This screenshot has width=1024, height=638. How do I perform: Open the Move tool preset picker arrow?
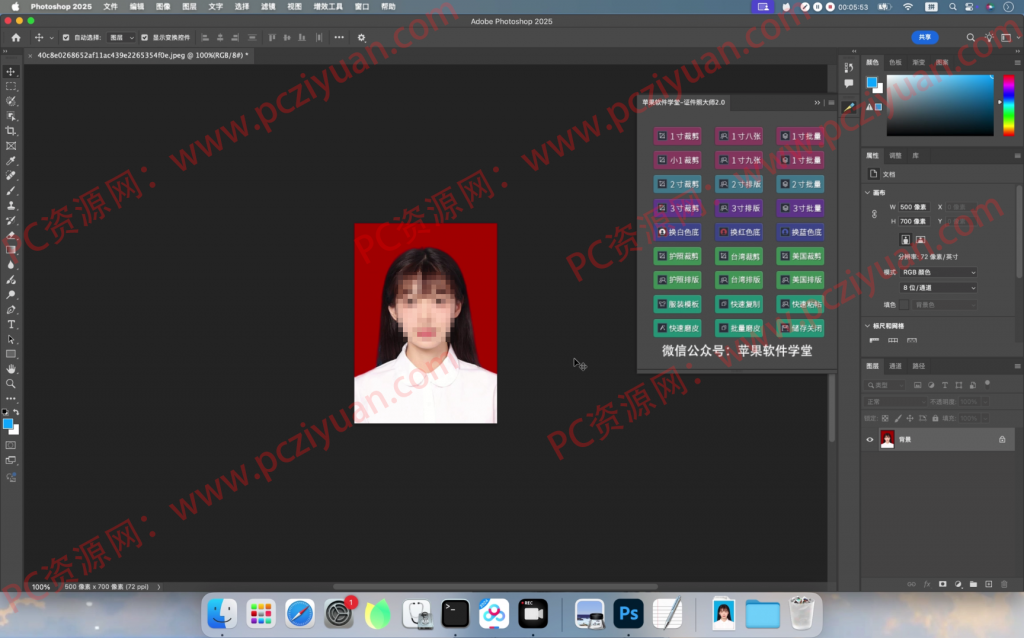pyautogui.click(x=52, y=38)
